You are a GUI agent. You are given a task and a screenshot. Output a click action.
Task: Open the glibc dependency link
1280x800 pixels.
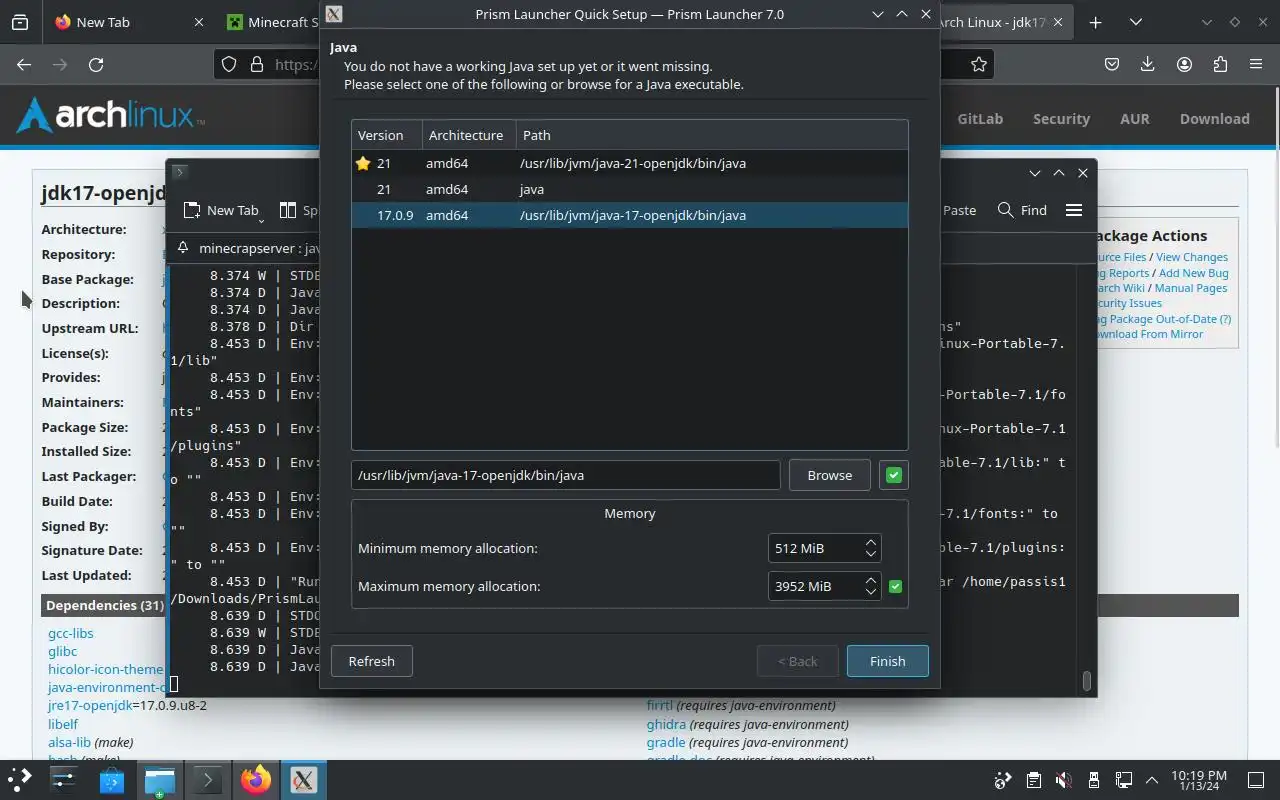[x=62, y=651]
